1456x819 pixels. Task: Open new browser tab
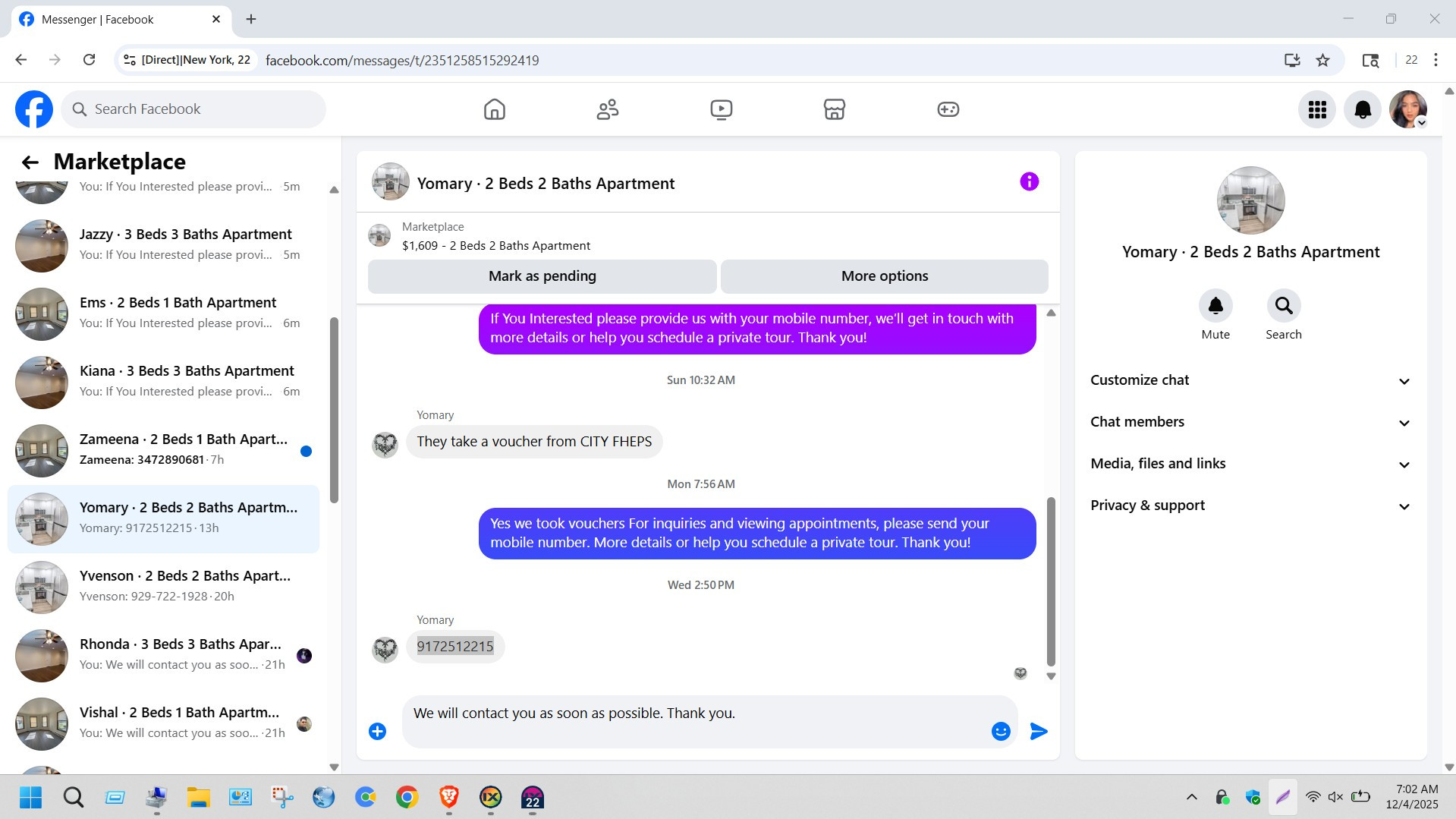tap(251, 19)
